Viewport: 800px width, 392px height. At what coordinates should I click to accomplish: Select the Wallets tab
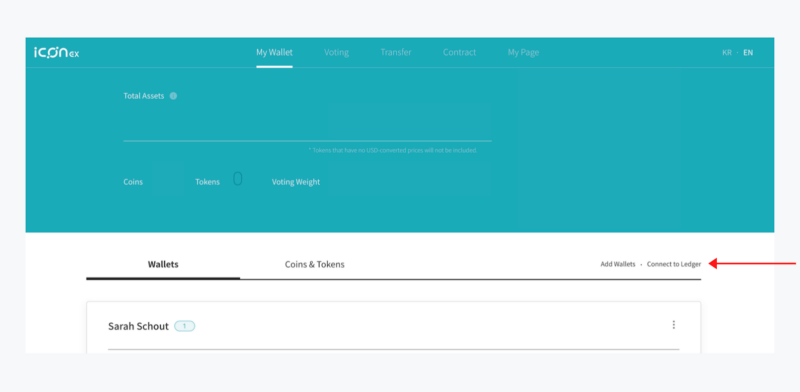pos(163,264)
